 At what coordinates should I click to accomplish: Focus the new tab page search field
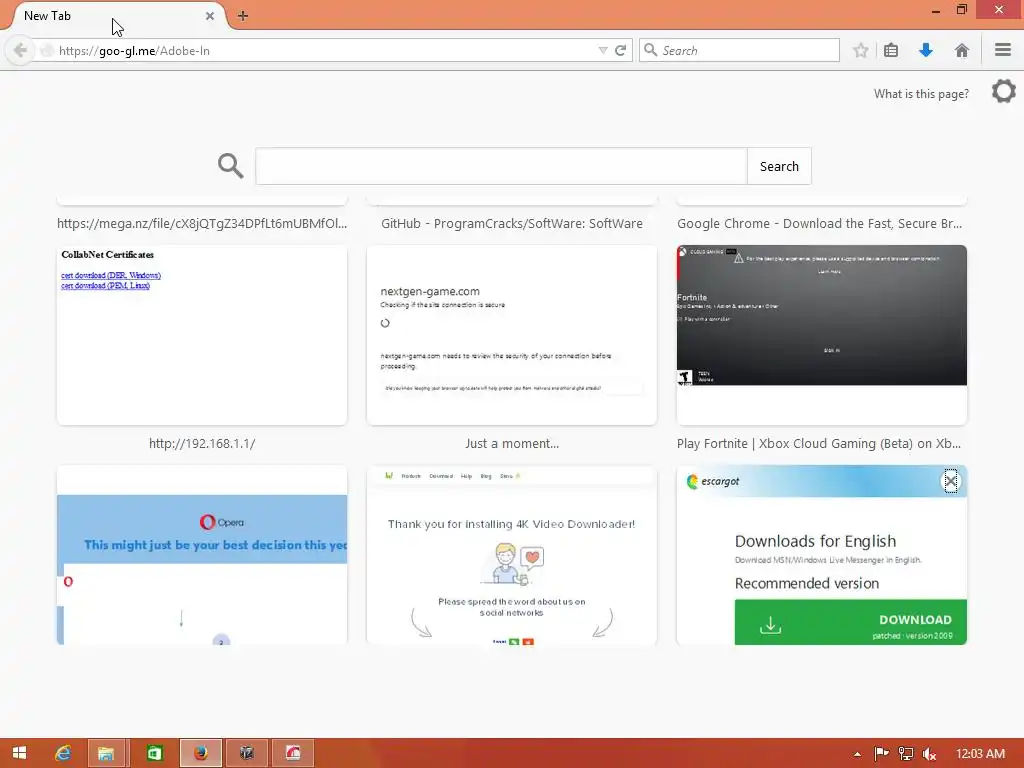tap(501, 167)
